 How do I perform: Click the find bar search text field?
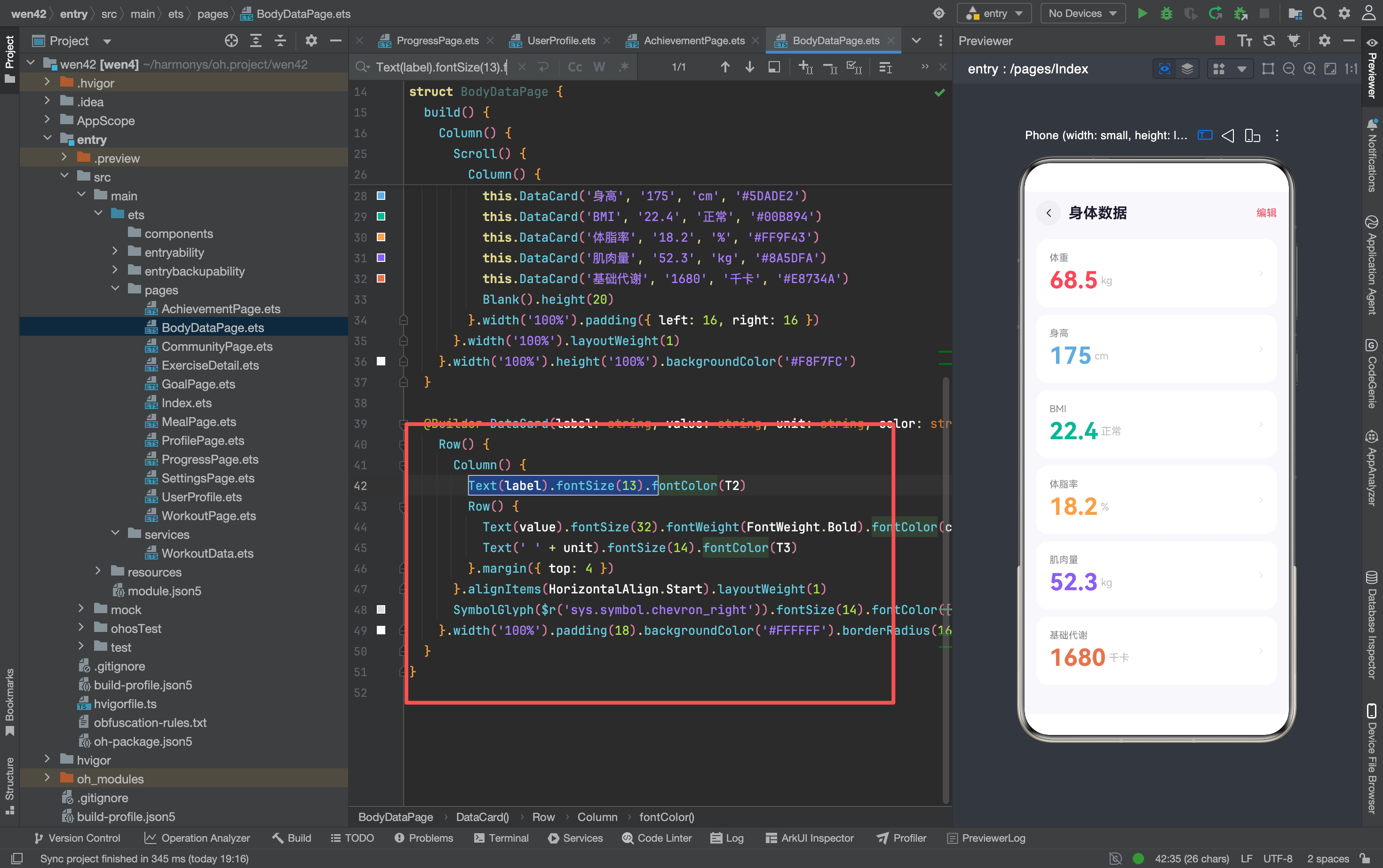coord(441,67)
